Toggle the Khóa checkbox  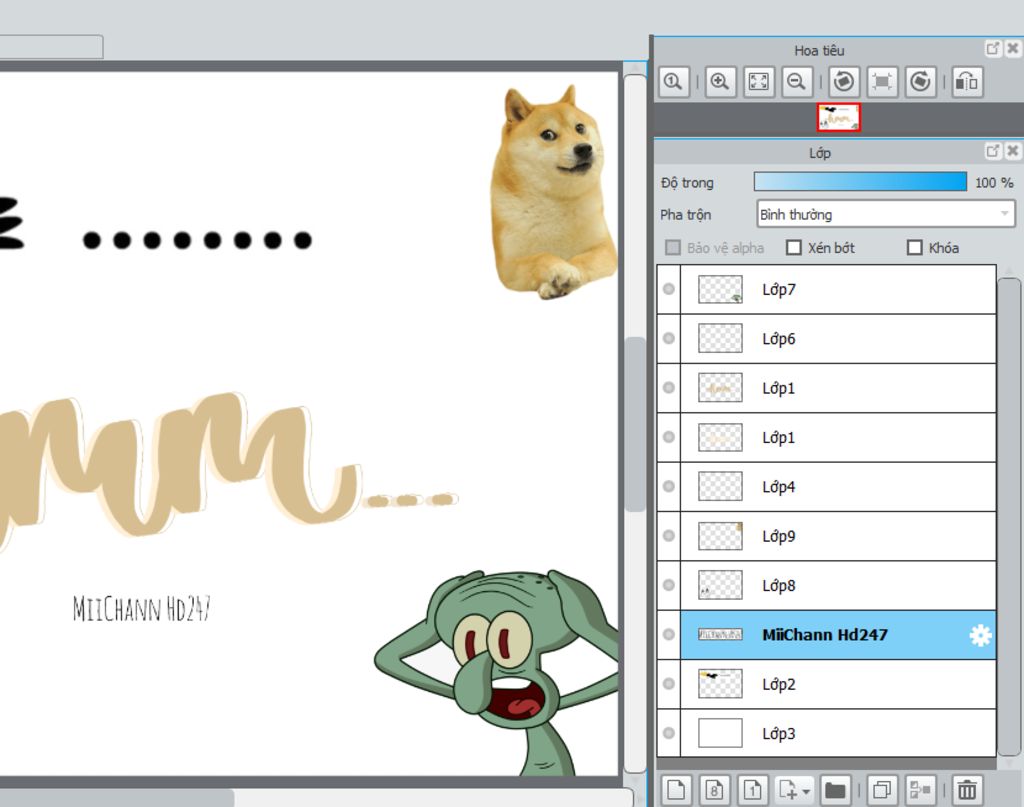tap(914, 247)
